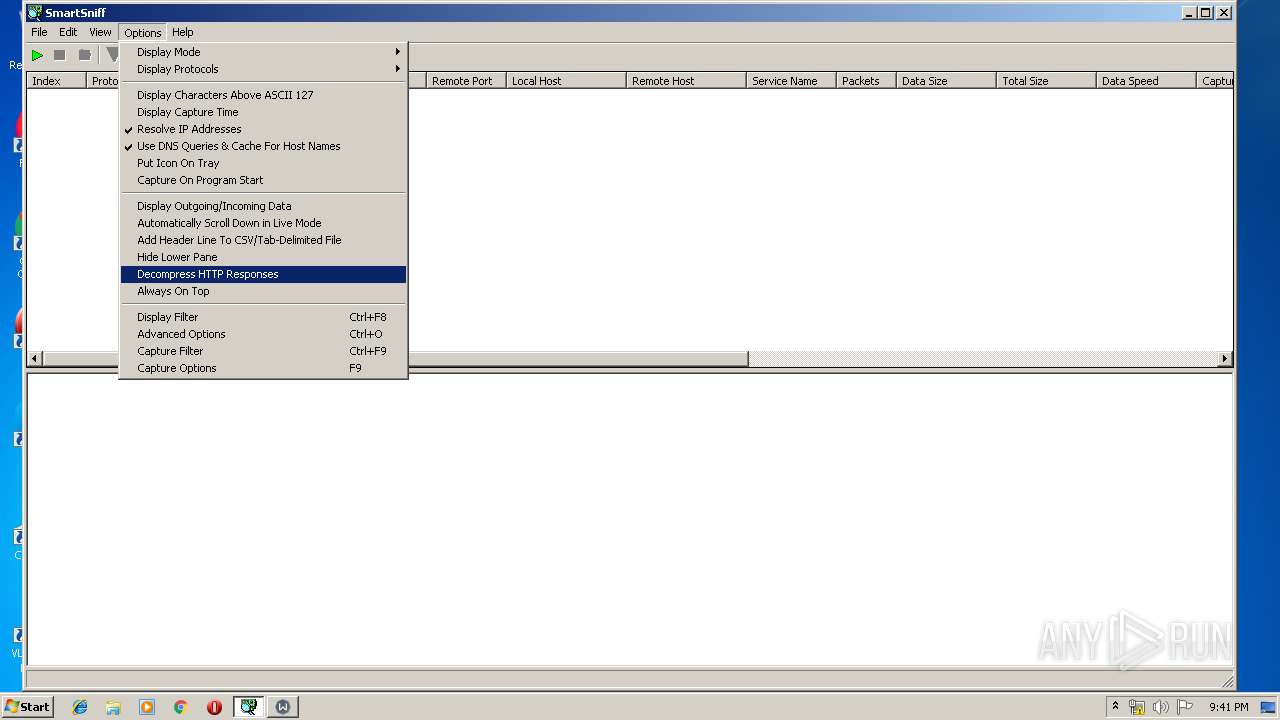Expand the Display Protocols submenu
This screenshot has width=1280, height=720.
[x=264, y=69]
